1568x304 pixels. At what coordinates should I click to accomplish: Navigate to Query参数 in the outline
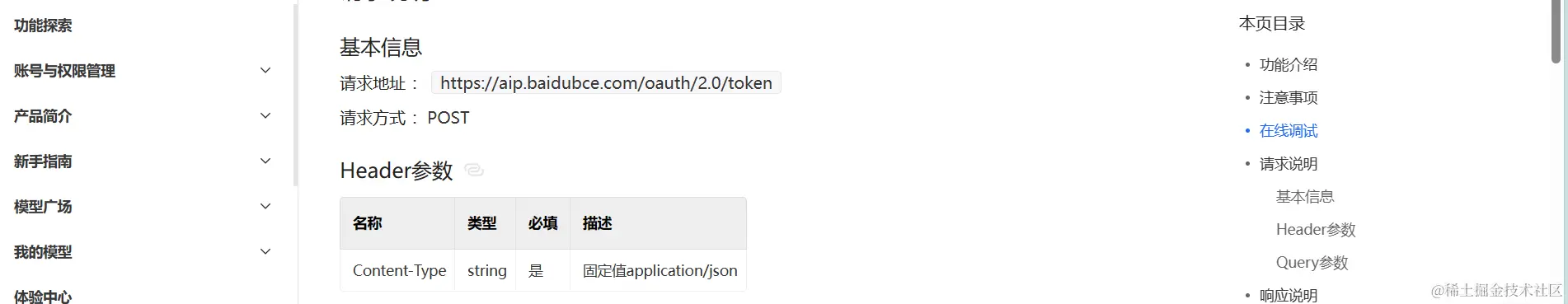coord(1312,262)
